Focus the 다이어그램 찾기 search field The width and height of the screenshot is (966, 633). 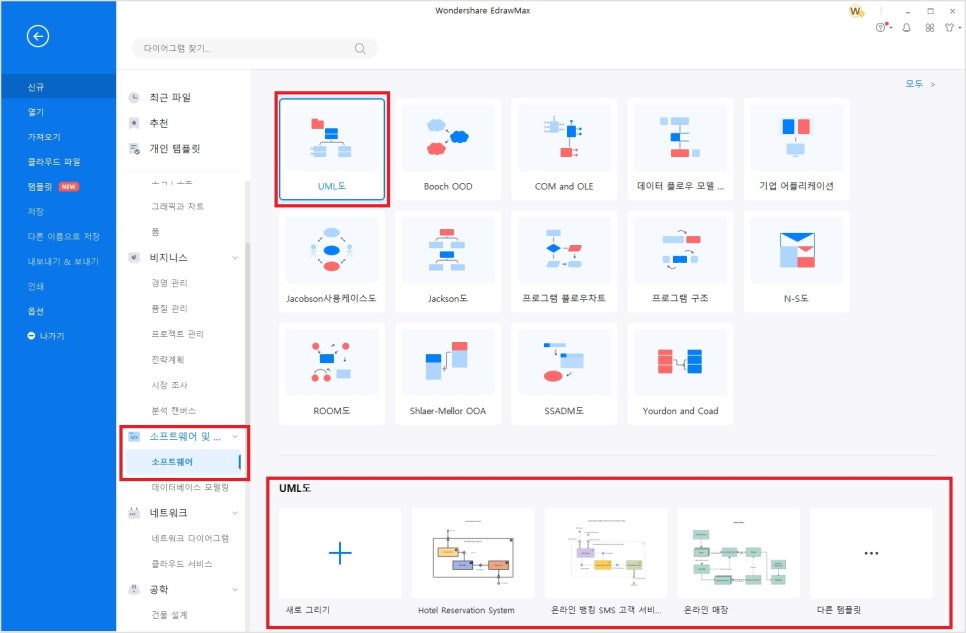click(254, 48)
